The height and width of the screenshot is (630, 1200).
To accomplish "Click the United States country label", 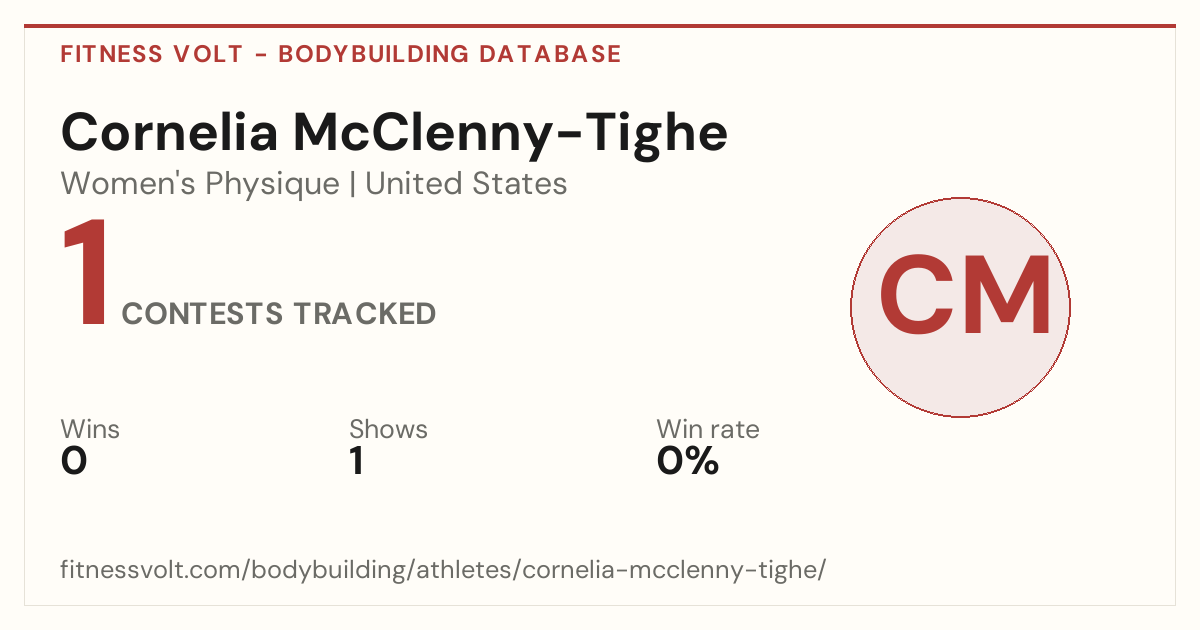I will pyautogui.click(x=466, y=184).
